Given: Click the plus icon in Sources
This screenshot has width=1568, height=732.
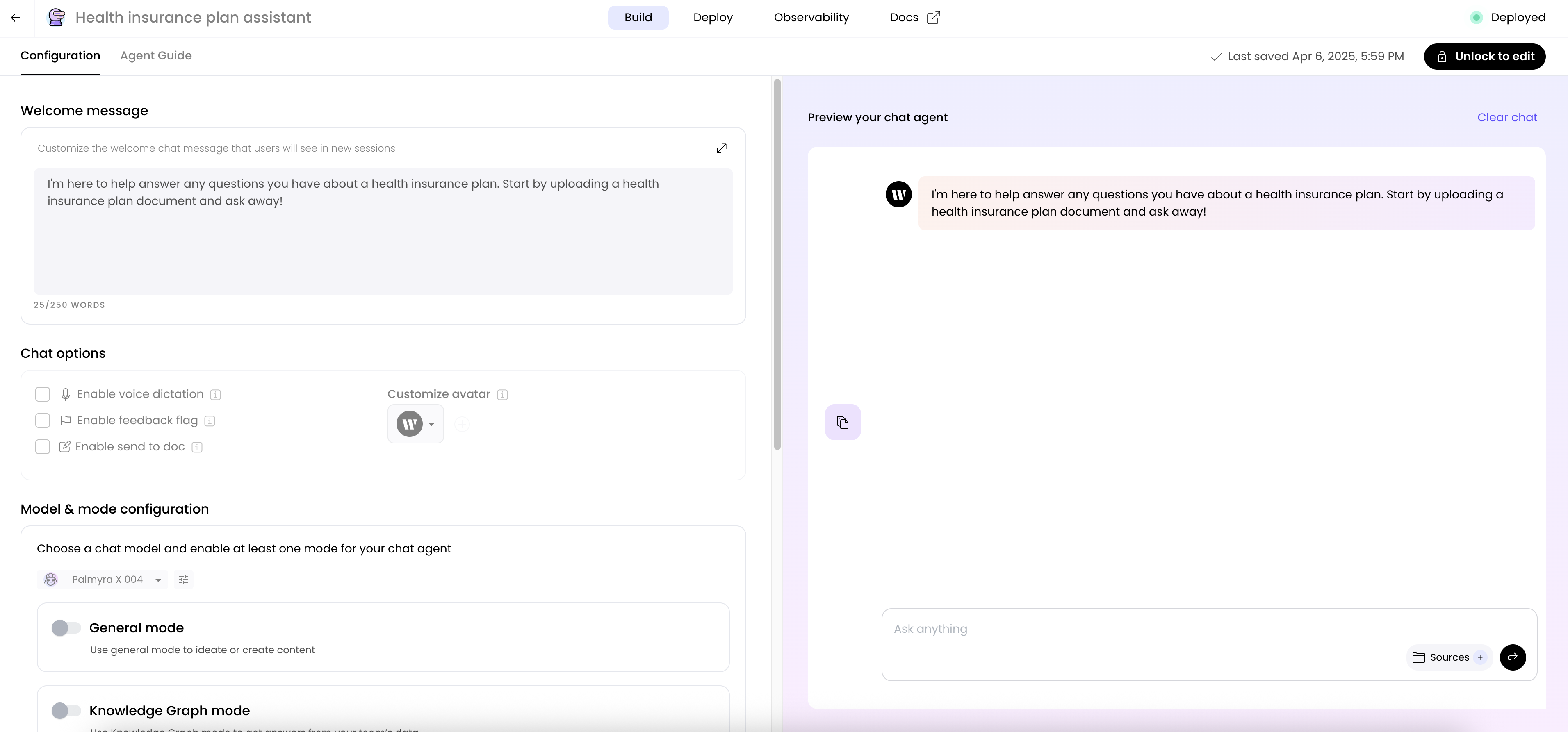Looking at the screenshot, I should click(1480, 657).
